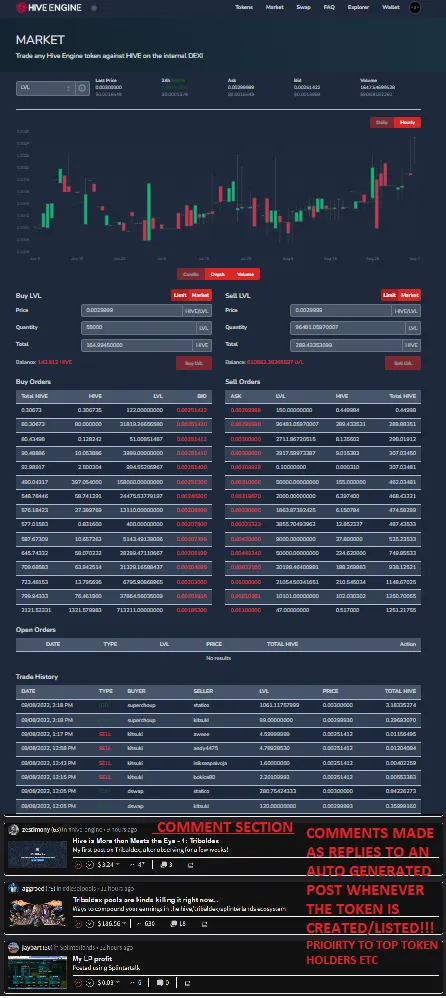Click the 143.912 HIVE balance link

53,362
